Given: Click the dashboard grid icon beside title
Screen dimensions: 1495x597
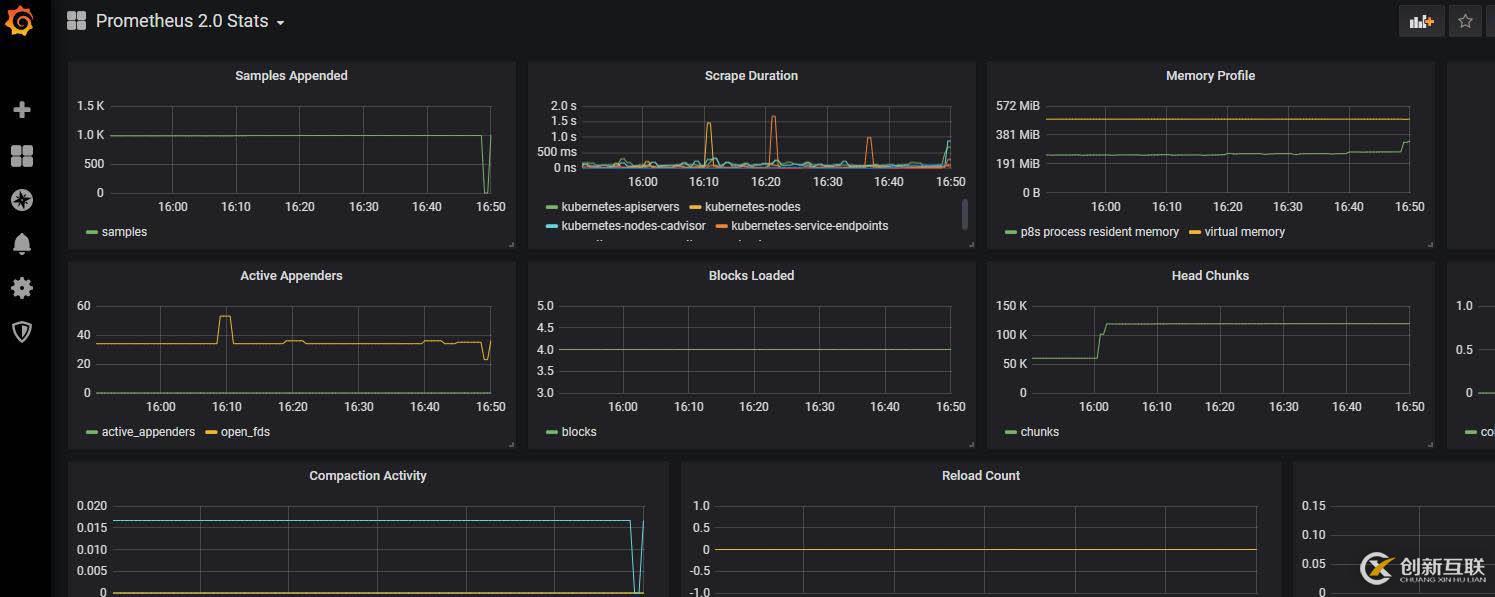Looking at the screenshot, I should point(76,21).
